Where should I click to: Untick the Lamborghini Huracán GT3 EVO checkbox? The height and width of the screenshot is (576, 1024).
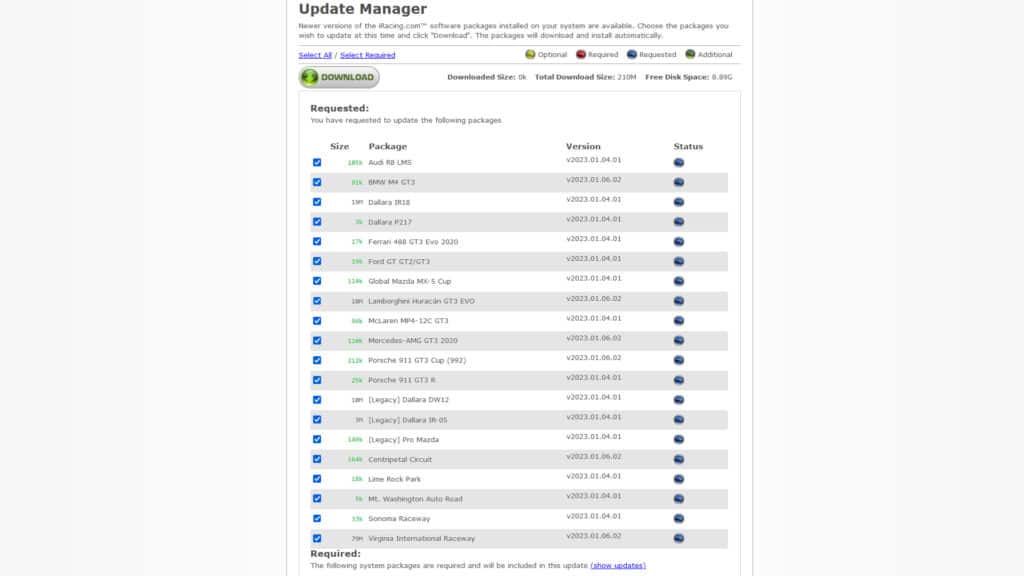click(x=317, y=301)
